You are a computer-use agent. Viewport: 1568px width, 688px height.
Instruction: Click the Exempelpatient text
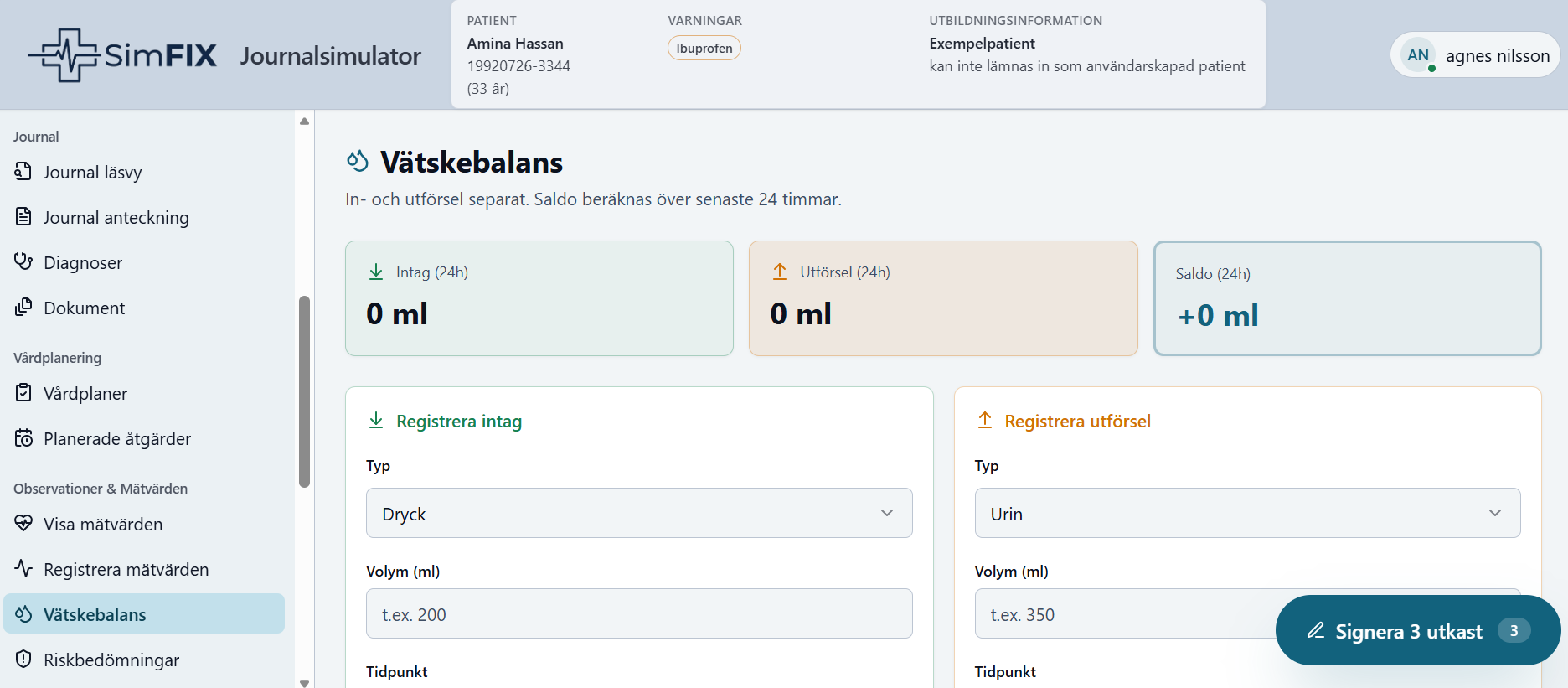coord(982,44)
